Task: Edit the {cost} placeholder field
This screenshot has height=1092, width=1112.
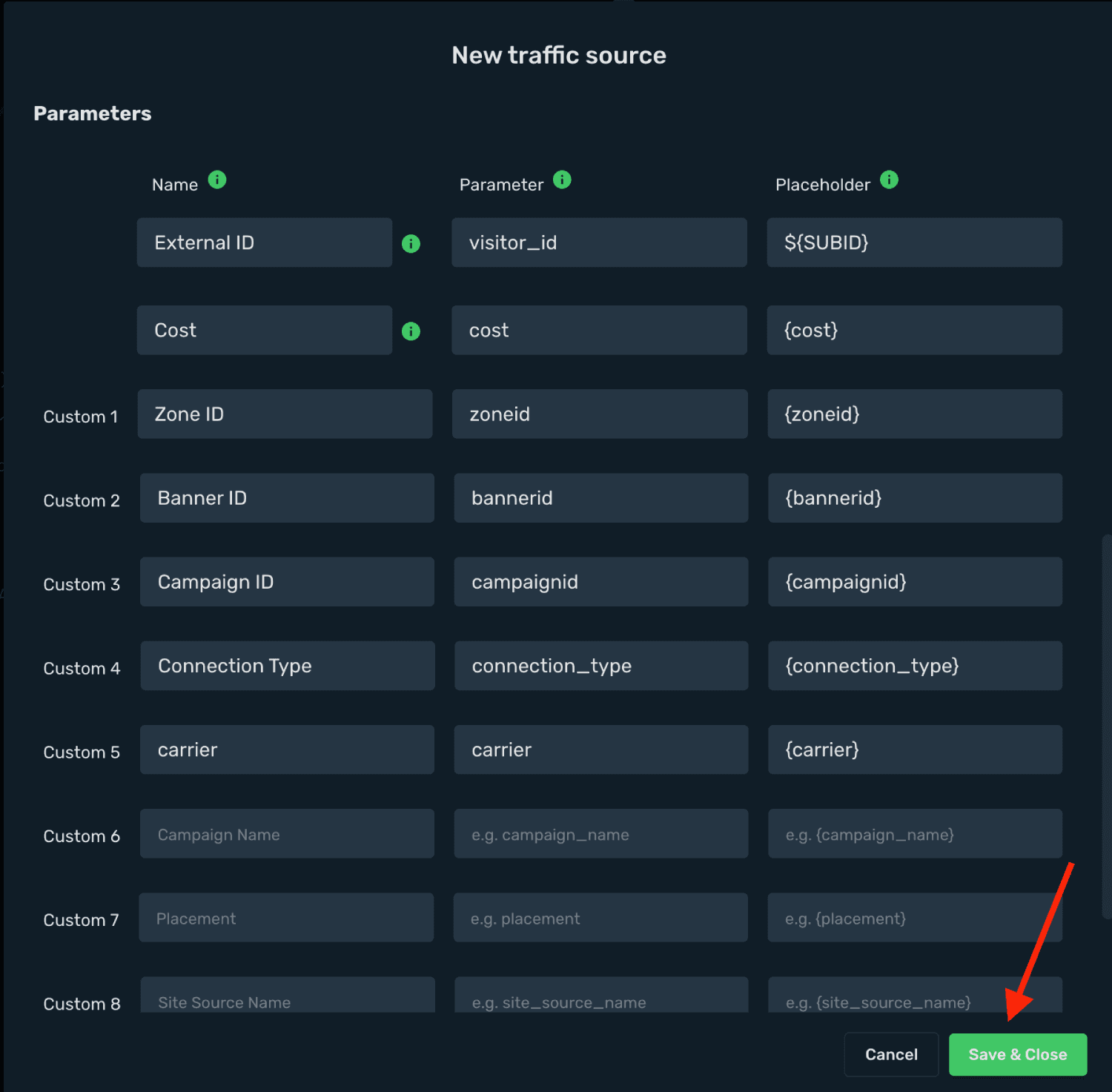Action: click(x=915, y=330)
